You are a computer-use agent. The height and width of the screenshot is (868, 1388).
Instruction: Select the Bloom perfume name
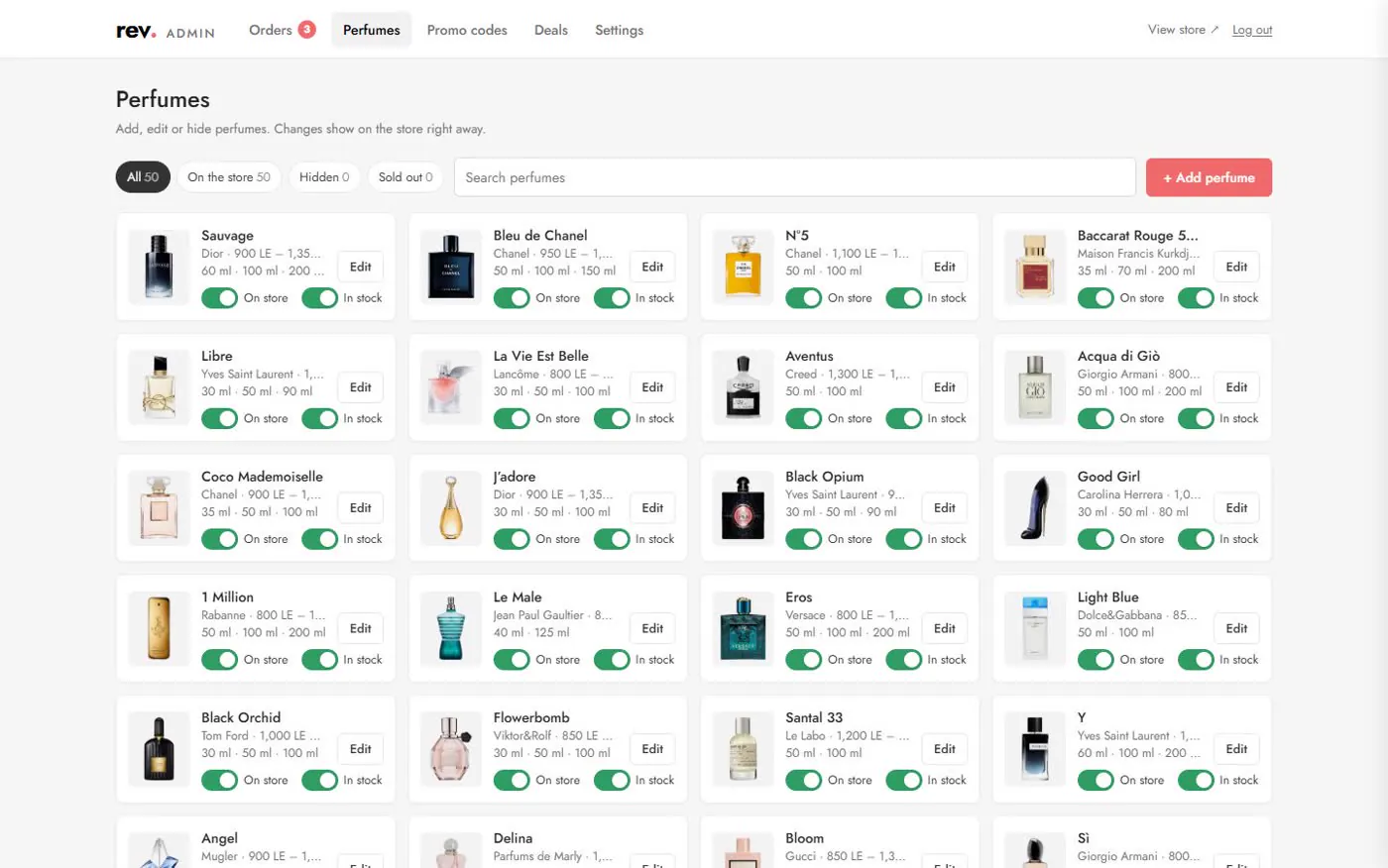(804, 838)
